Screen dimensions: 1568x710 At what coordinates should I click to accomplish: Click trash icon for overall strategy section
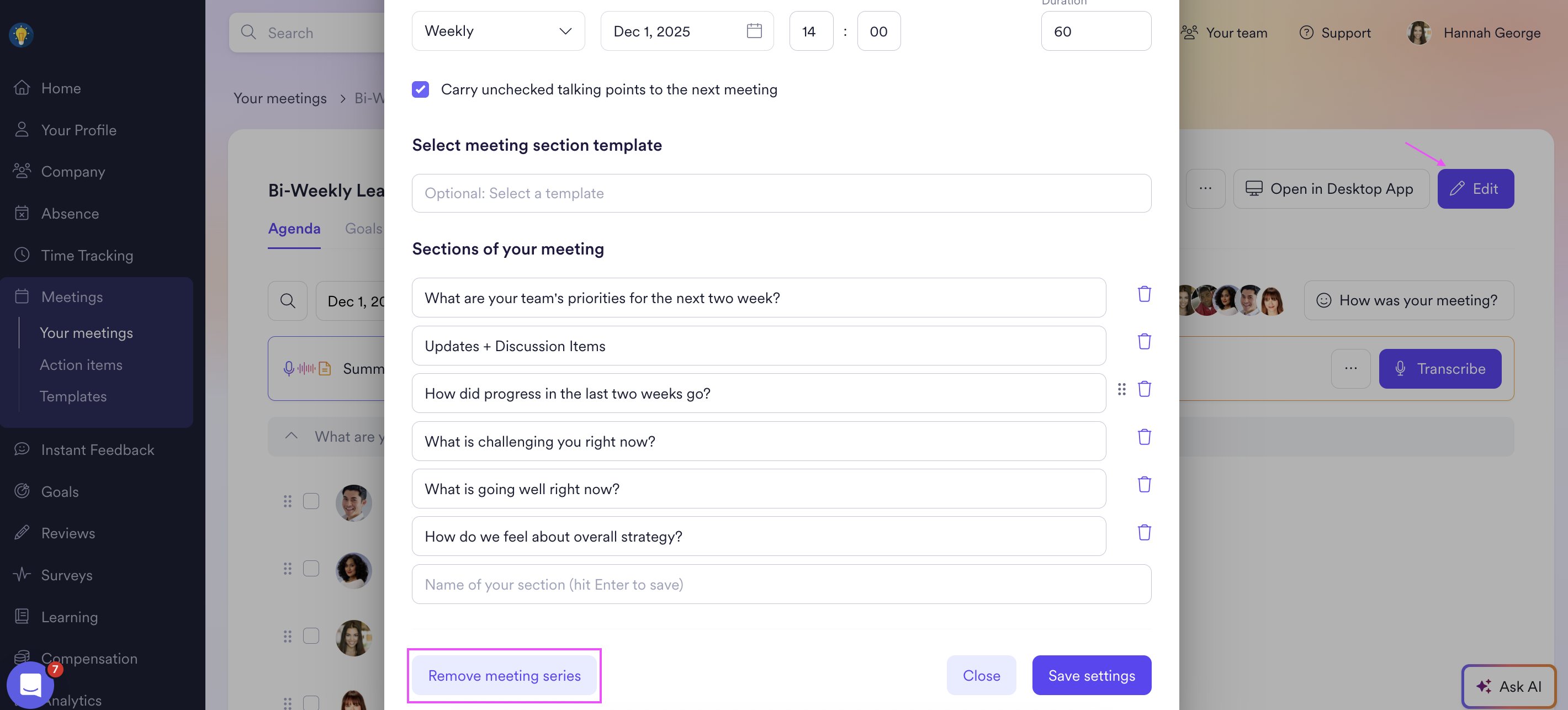(x=1144, y=533)
